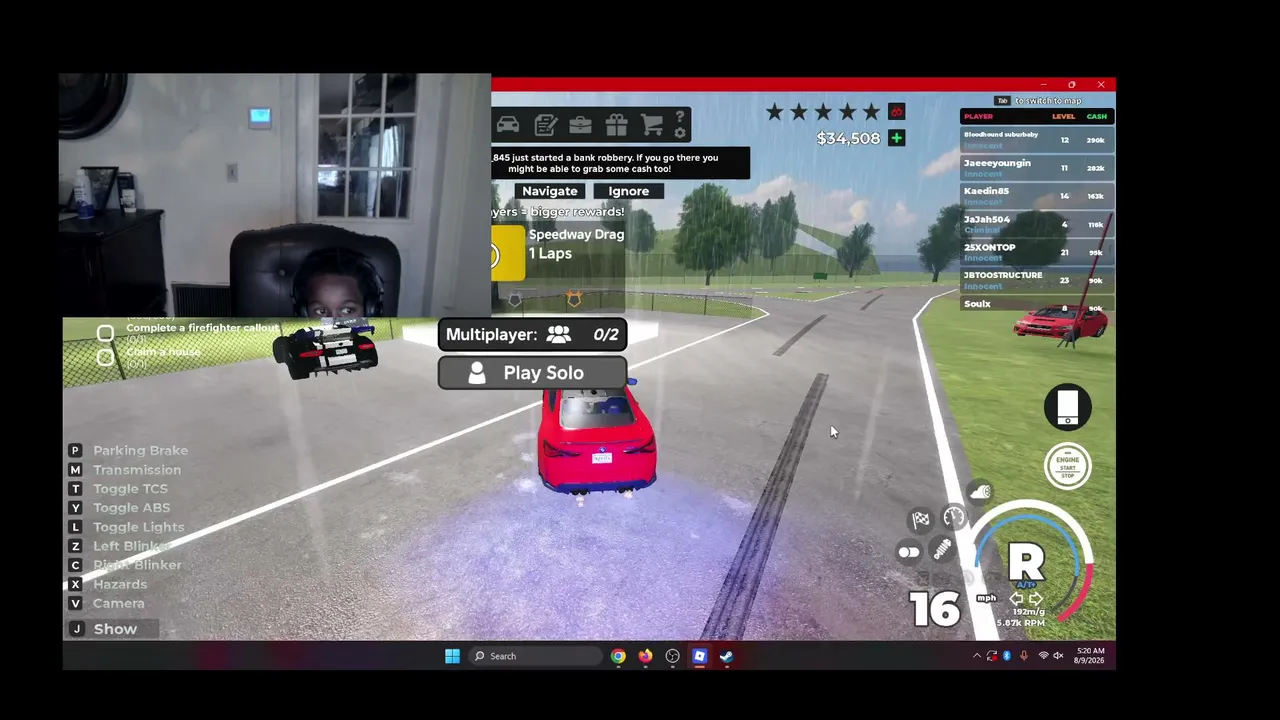
Task: Select player 25XONTOP in leaderboard
Action: pos(1037,251)
